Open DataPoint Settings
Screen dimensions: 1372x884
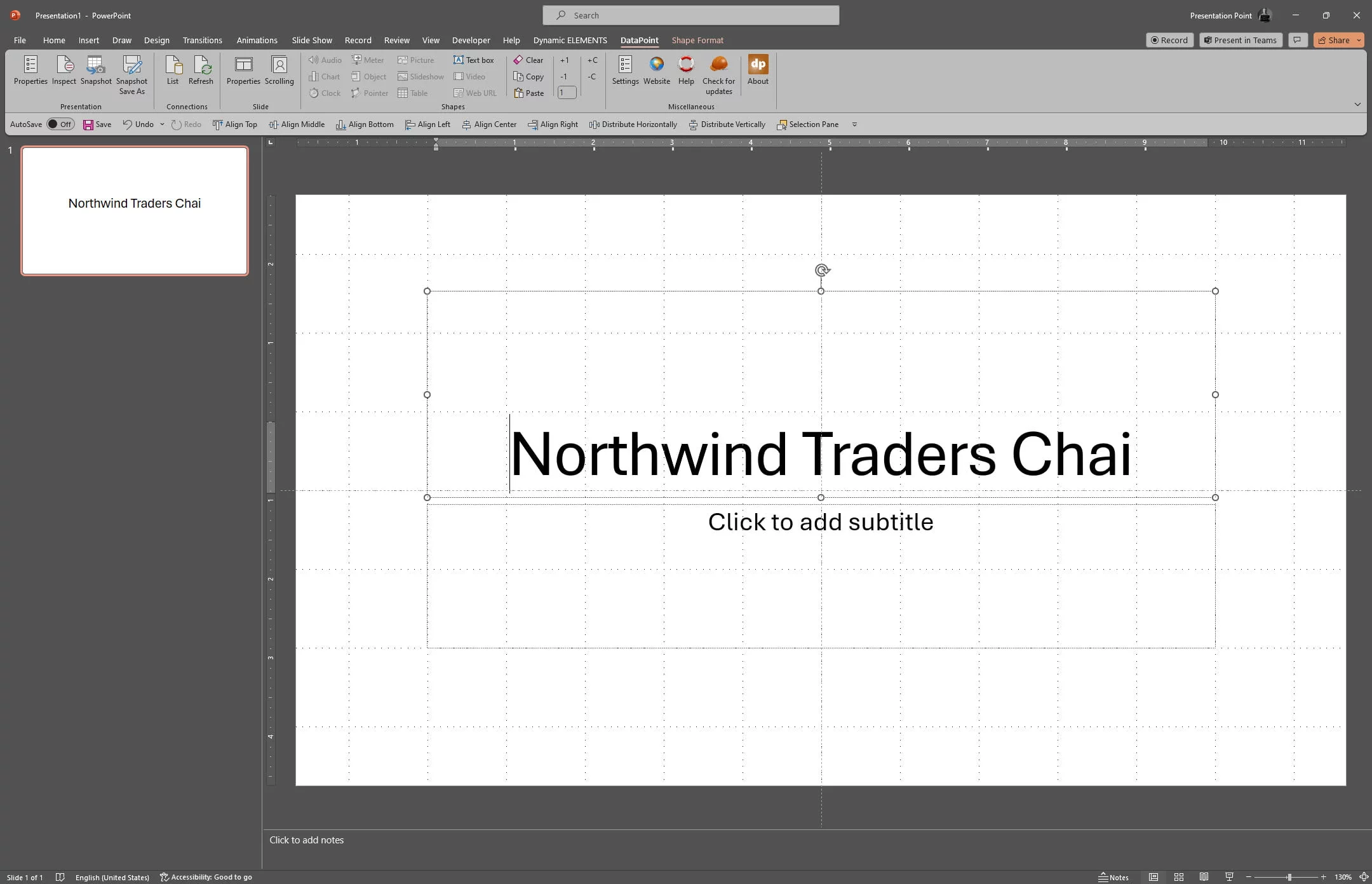625,70
